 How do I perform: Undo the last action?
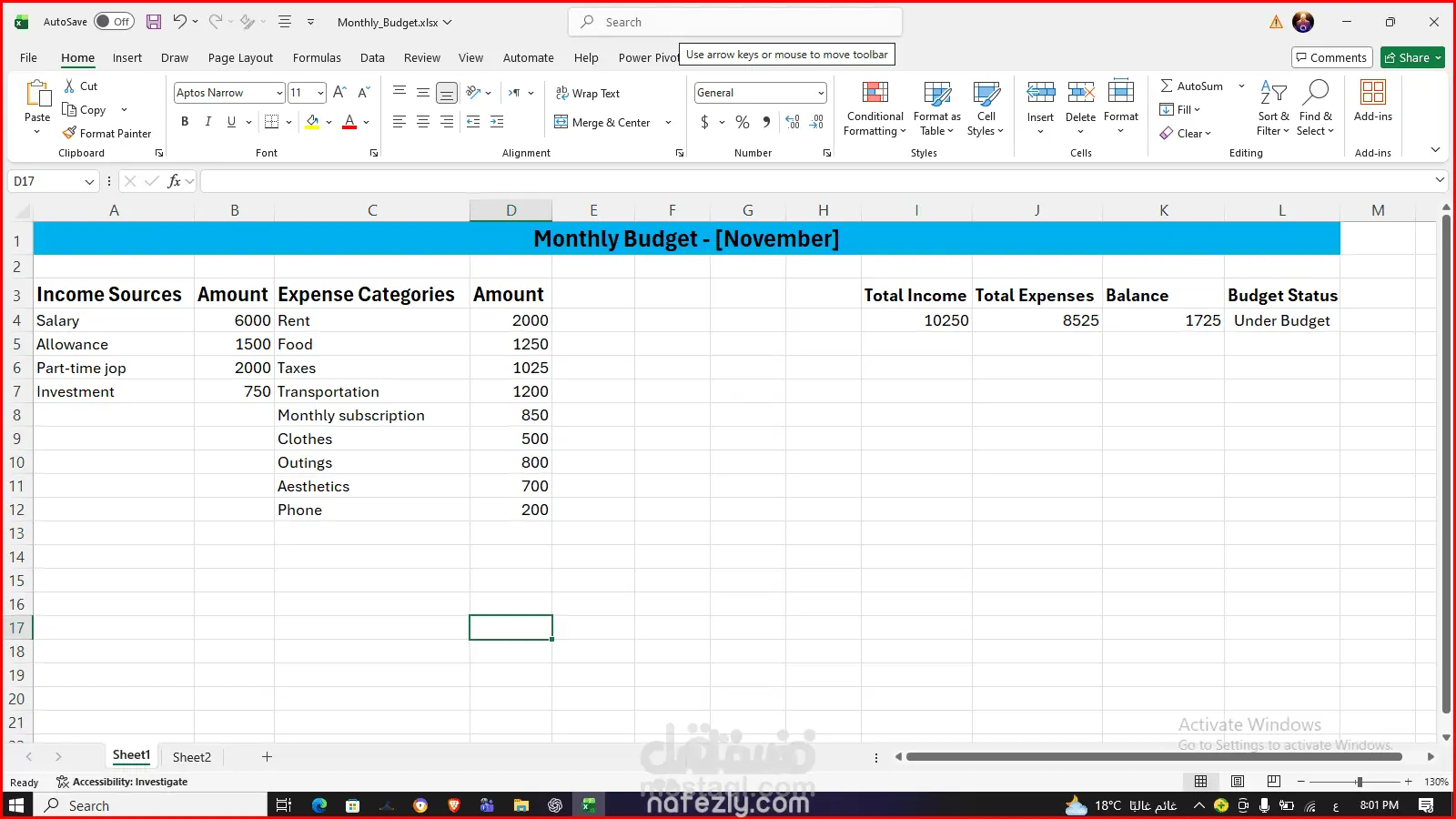click(x=179, y=22)
